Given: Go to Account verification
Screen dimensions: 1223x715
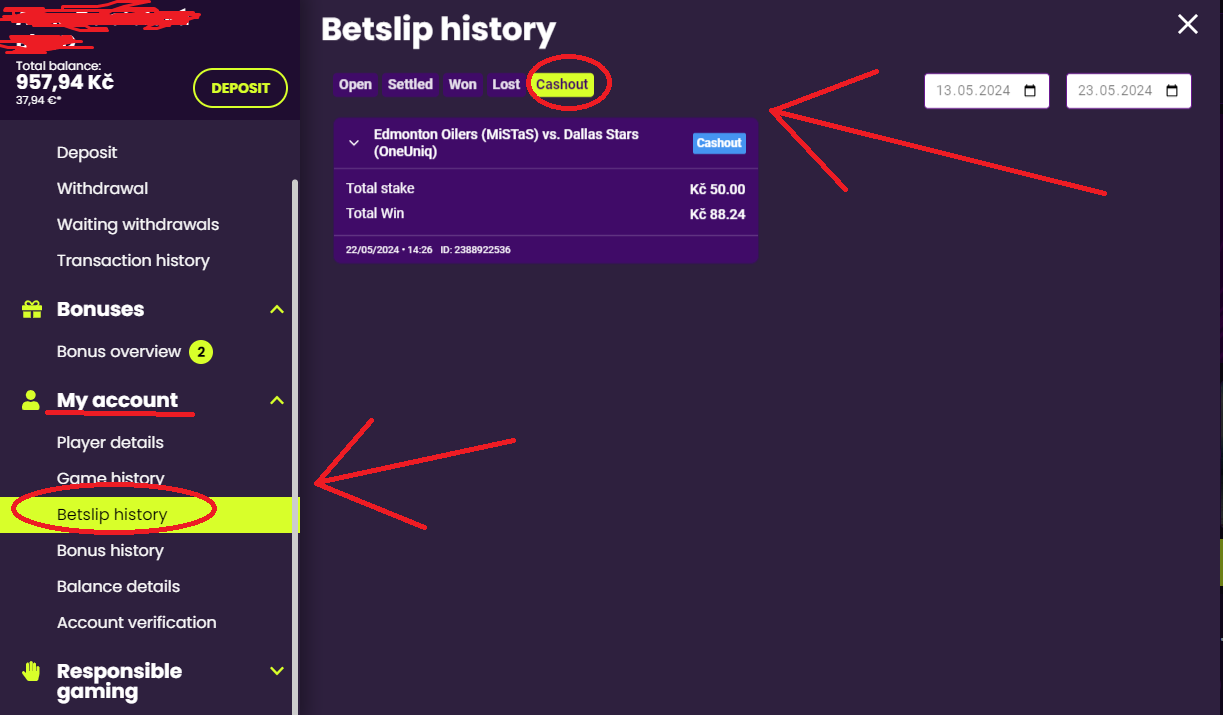Looking at the screenshot, I should 136,623.
